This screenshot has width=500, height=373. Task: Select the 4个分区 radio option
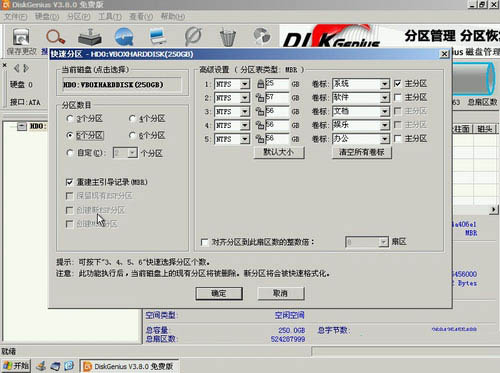coord(132,119)
